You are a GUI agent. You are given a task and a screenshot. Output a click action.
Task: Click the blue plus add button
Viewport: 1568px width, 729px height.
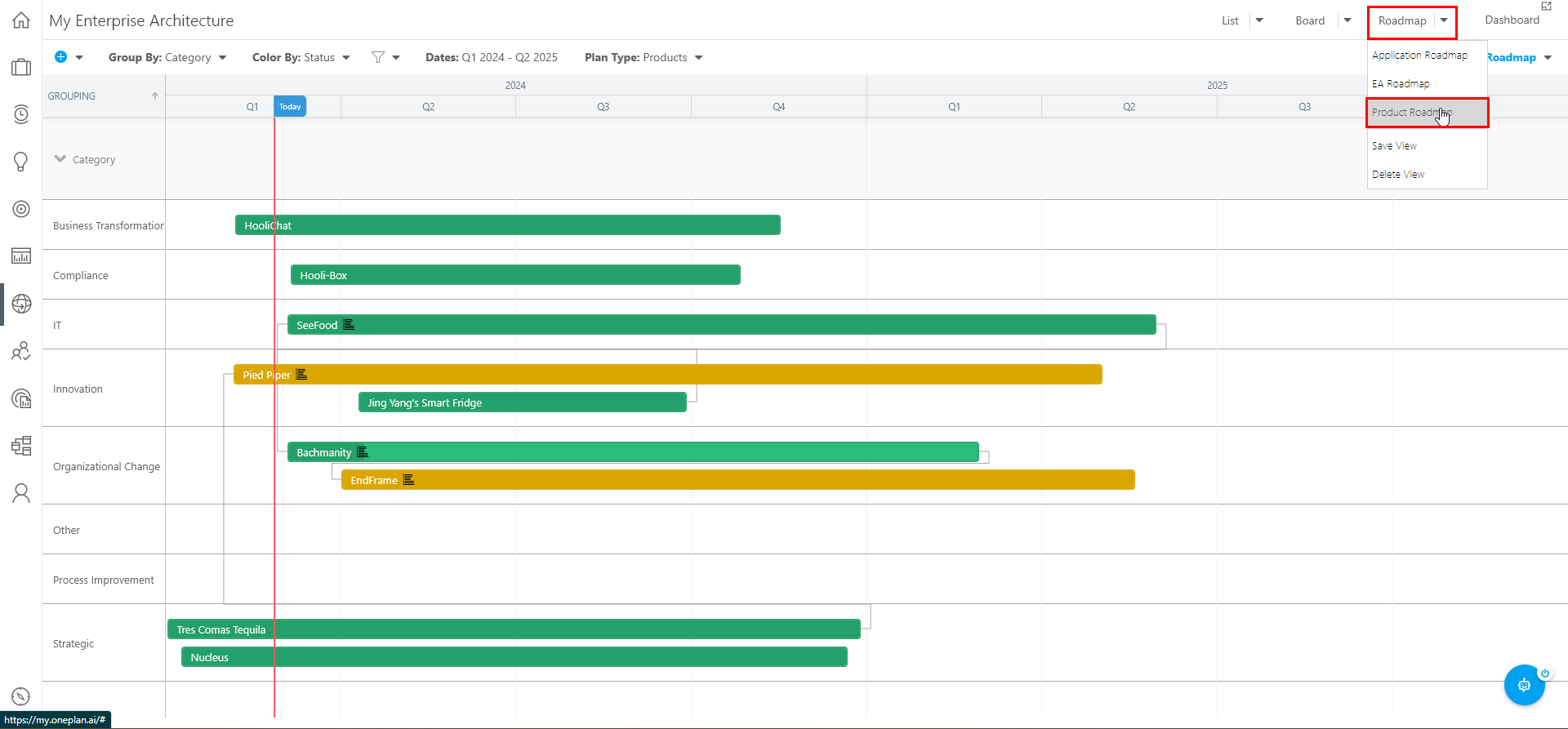click(60, 57)
